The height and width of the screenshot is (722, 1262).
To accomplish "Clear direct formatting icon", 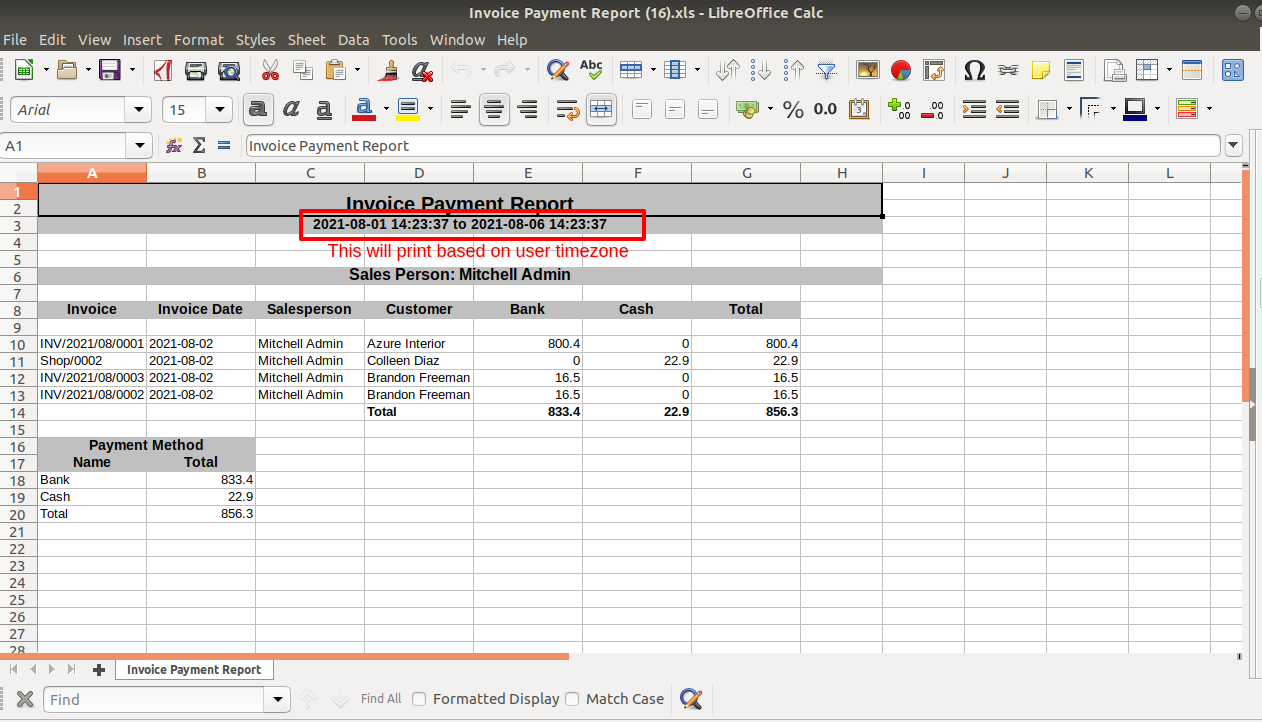I will 422,70.
